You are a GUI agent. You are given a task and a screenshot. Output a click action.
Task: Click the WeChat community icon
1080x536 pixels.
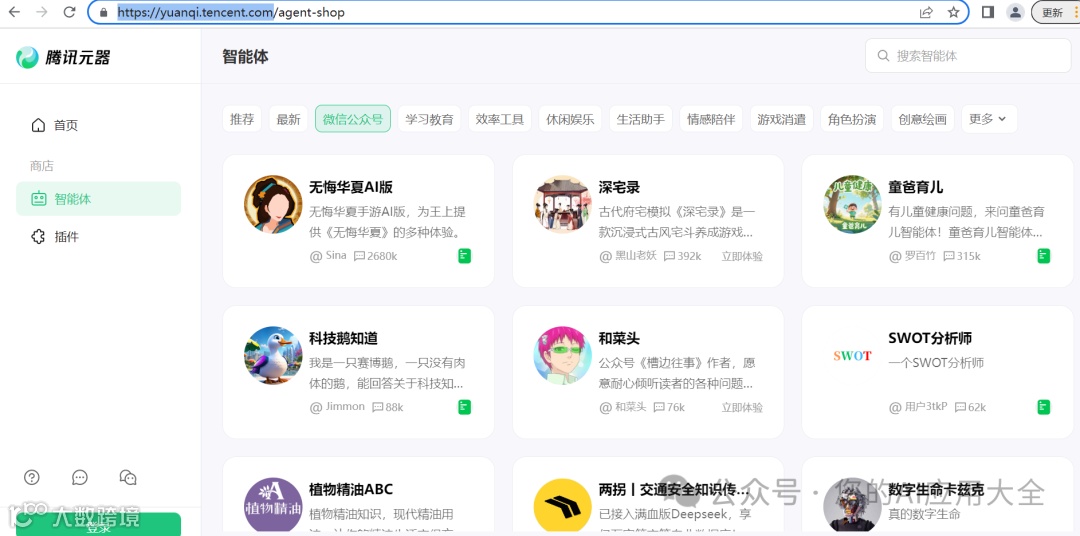click(x=128, y=477)
